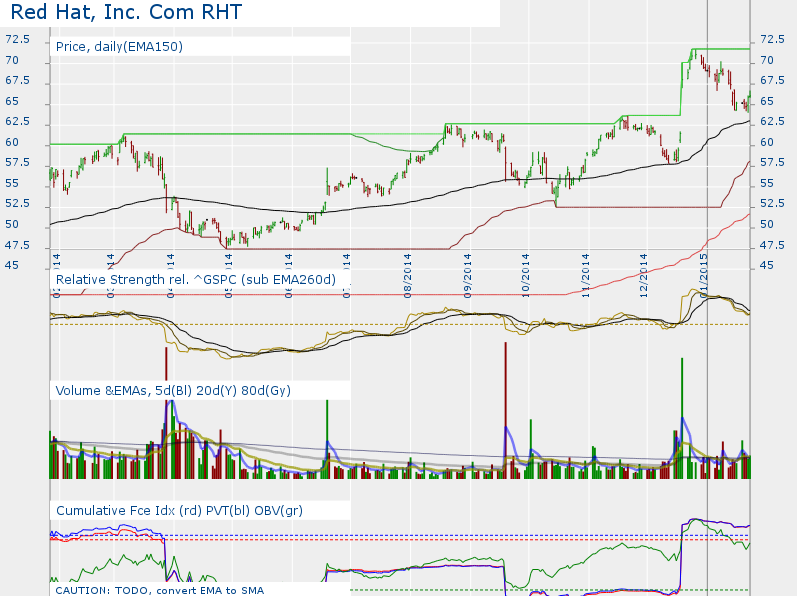The height and width of the screenshot is (596, 797).
Task: Click the right-axis 62.5 price label
Action: pyautogui.click(x=772, y=121)
